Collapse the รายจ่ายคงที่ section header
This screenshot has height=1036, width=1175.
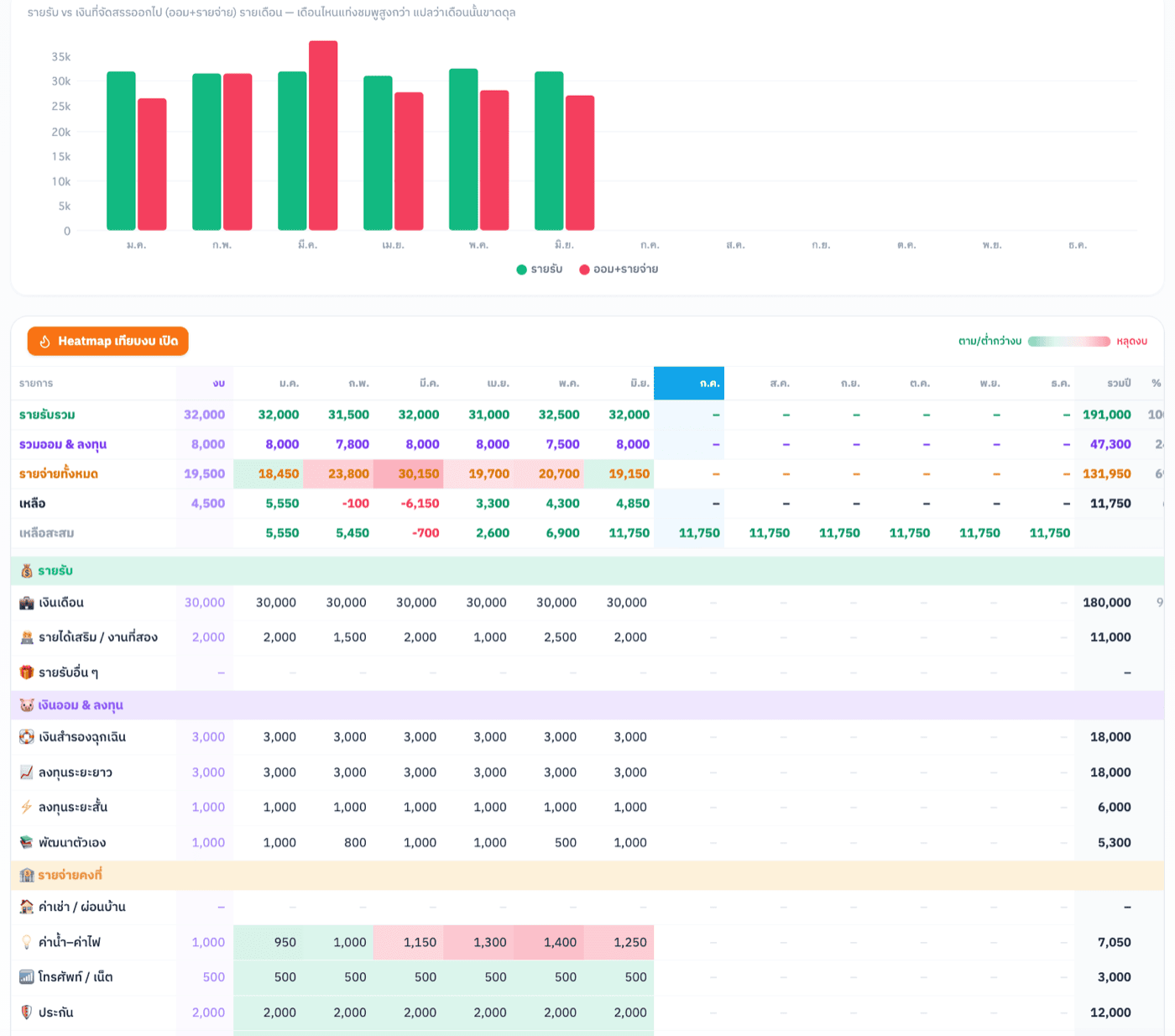[587, 875]
